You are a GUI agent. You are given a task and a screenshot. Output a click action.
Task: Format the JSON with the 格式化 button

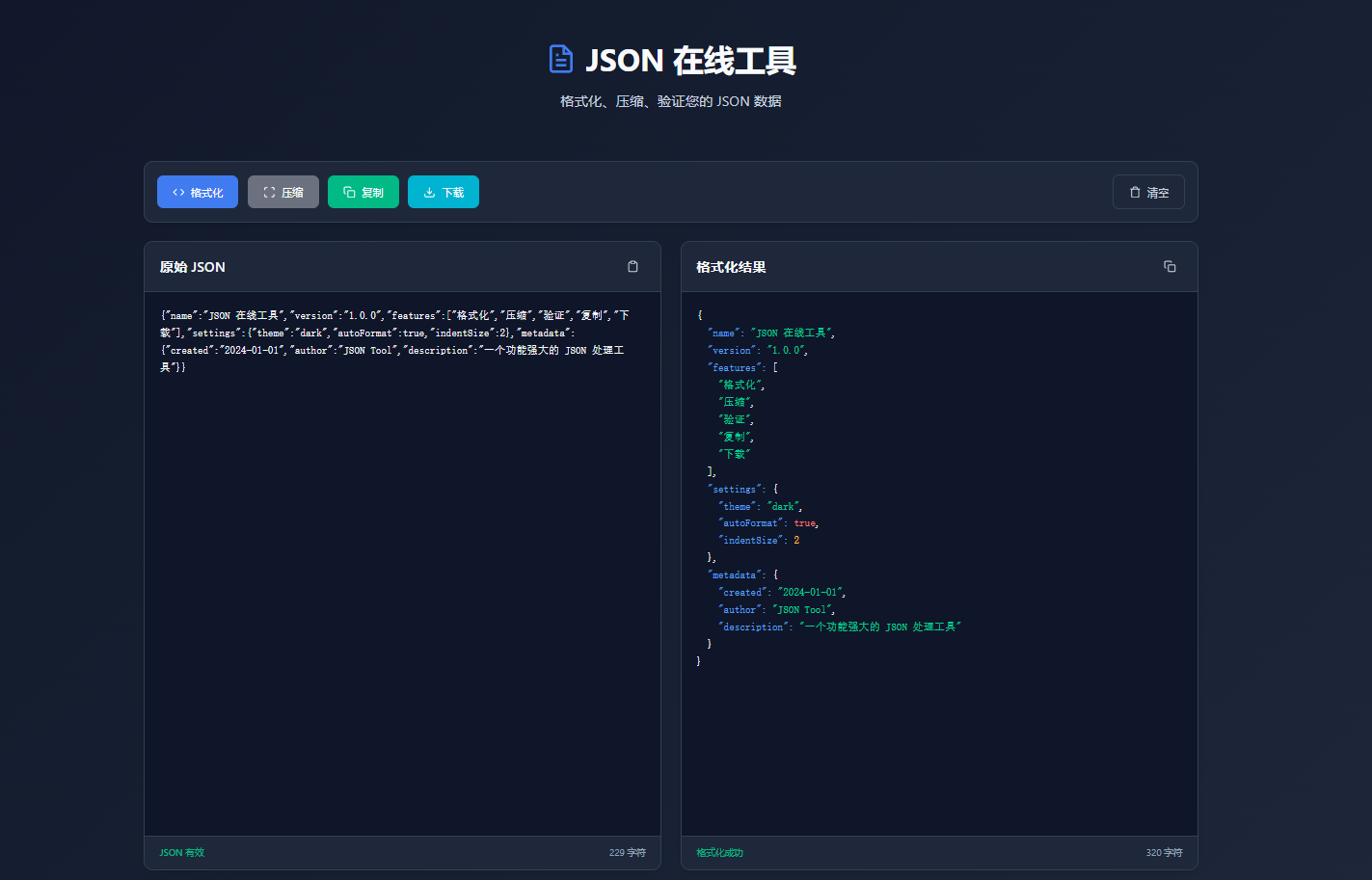click(197, 192)
